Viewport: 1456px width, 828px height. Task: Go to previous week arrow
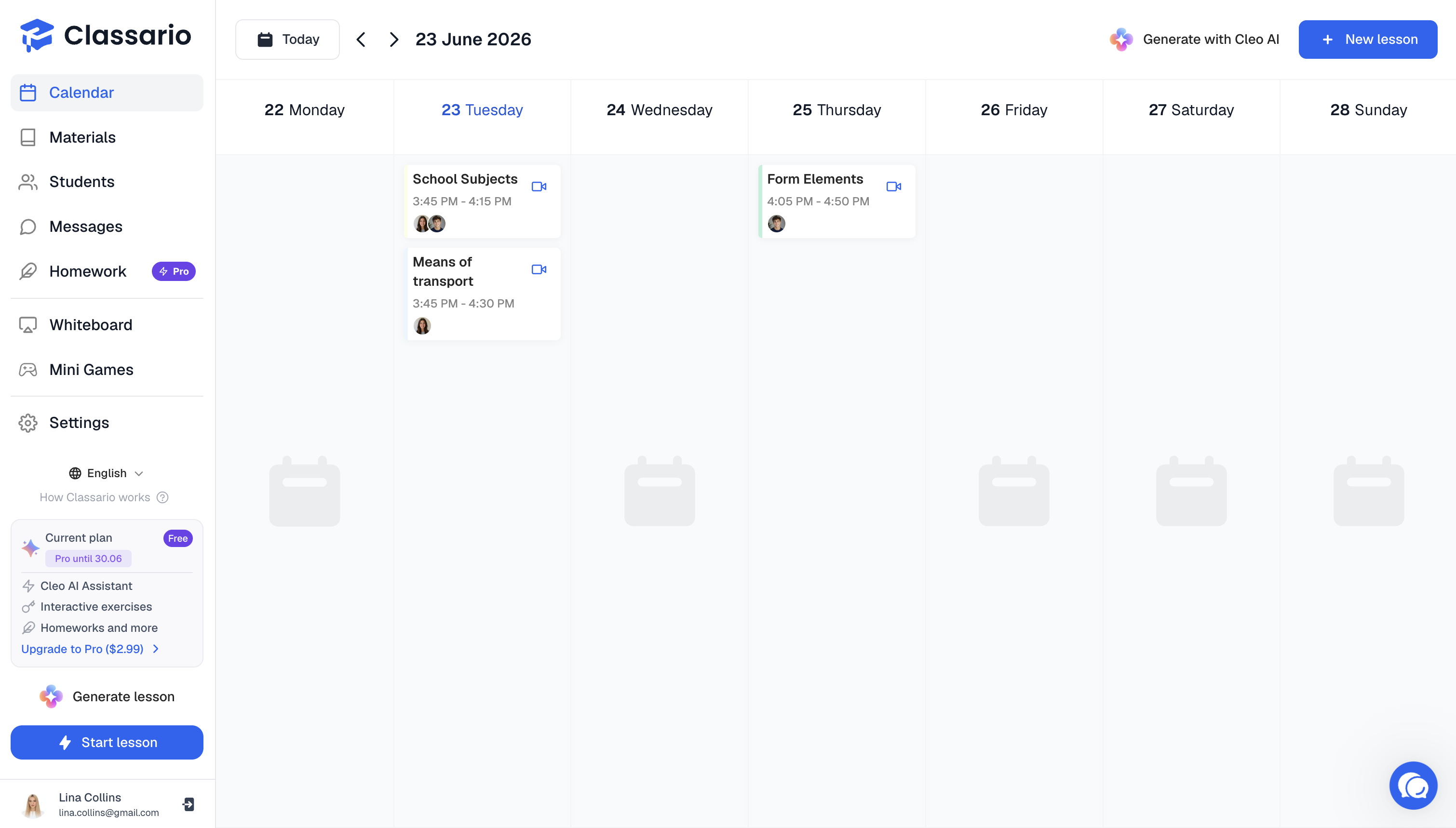click(x=361, y=39)
